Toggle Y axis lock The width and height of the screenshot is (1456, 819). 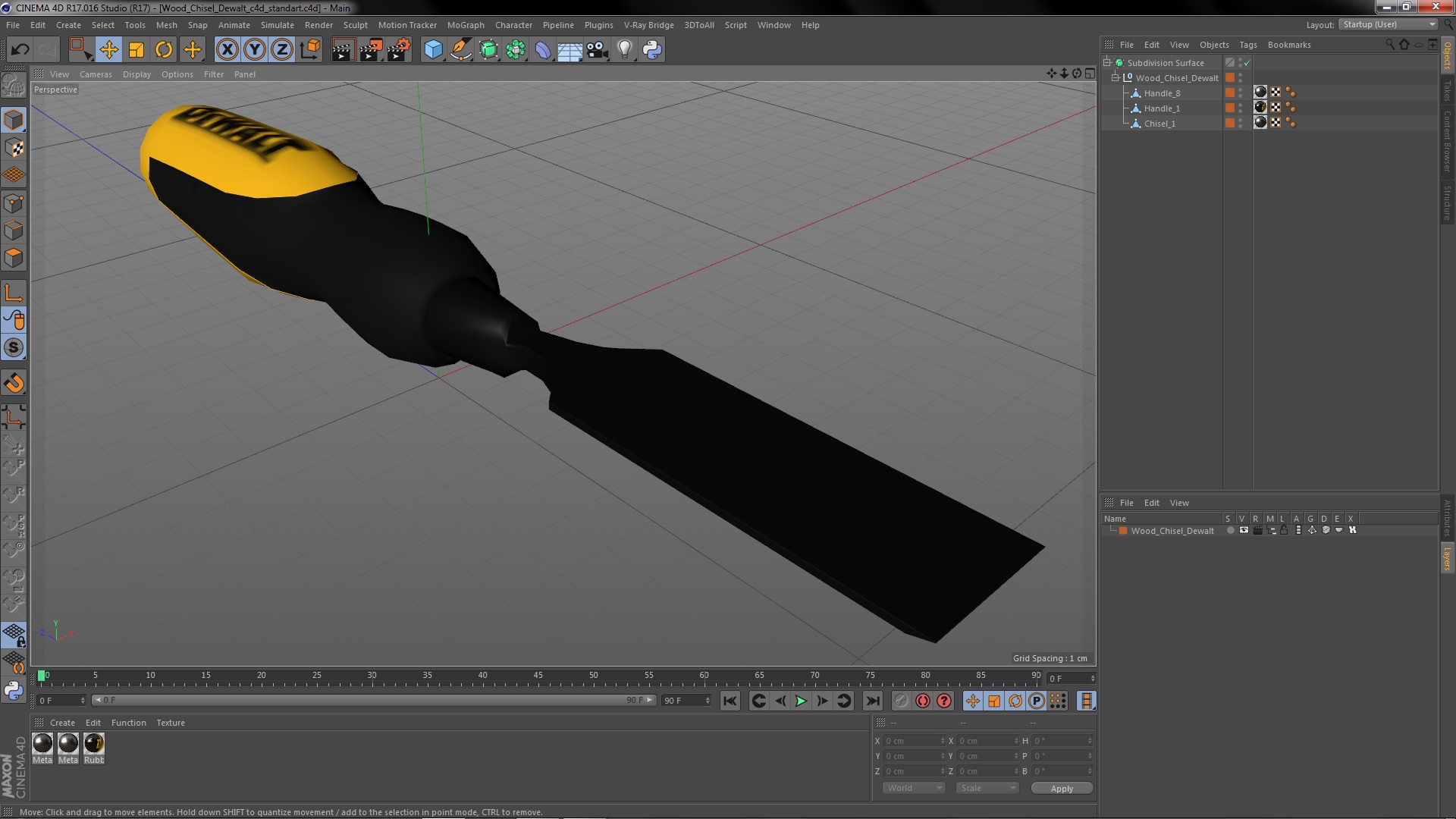pyautogui.click(x=255, y=50)
